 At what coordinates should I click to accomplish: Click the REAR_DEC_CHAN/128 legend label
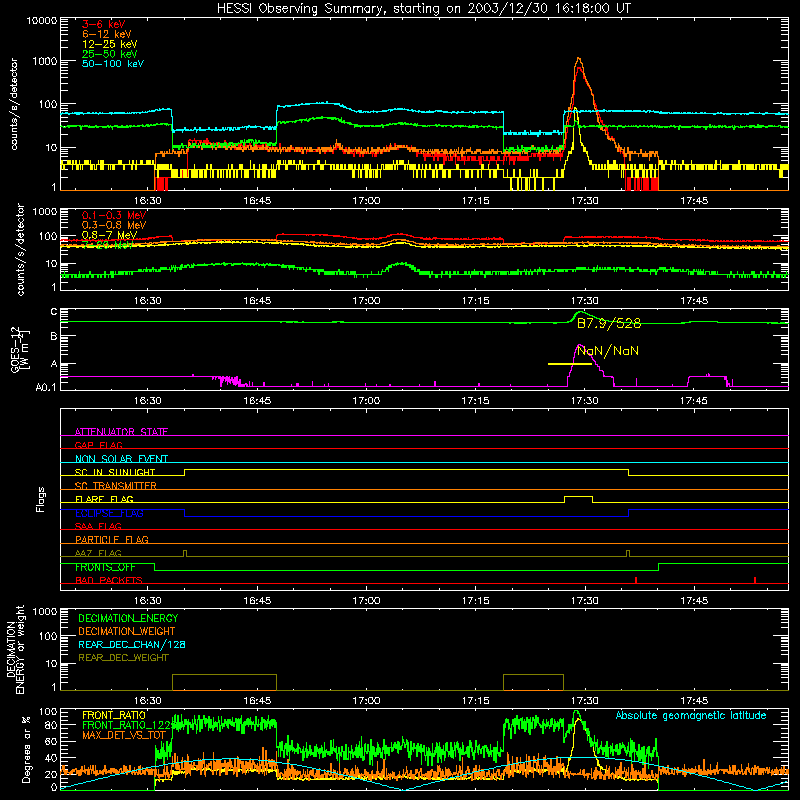(x=132, y=644)
